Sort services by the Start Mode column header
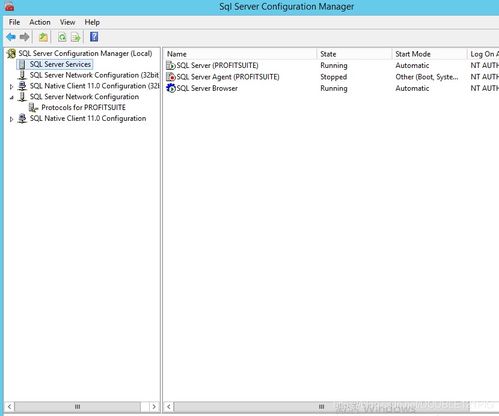The width and height of the screenshot is (499, 416). (429, 54)
